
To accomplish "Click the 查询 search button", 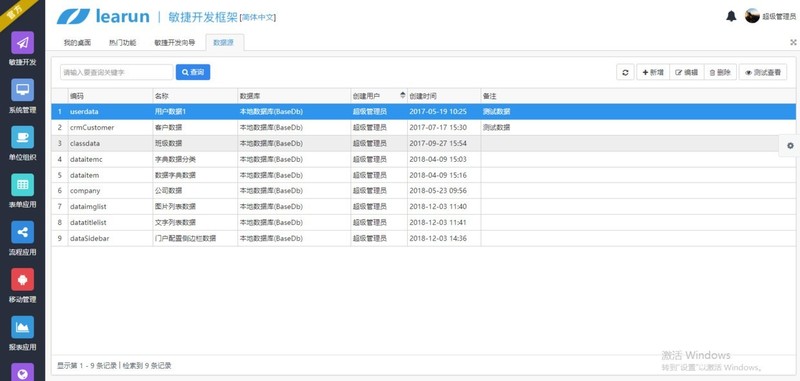I will tap(193, 72).
